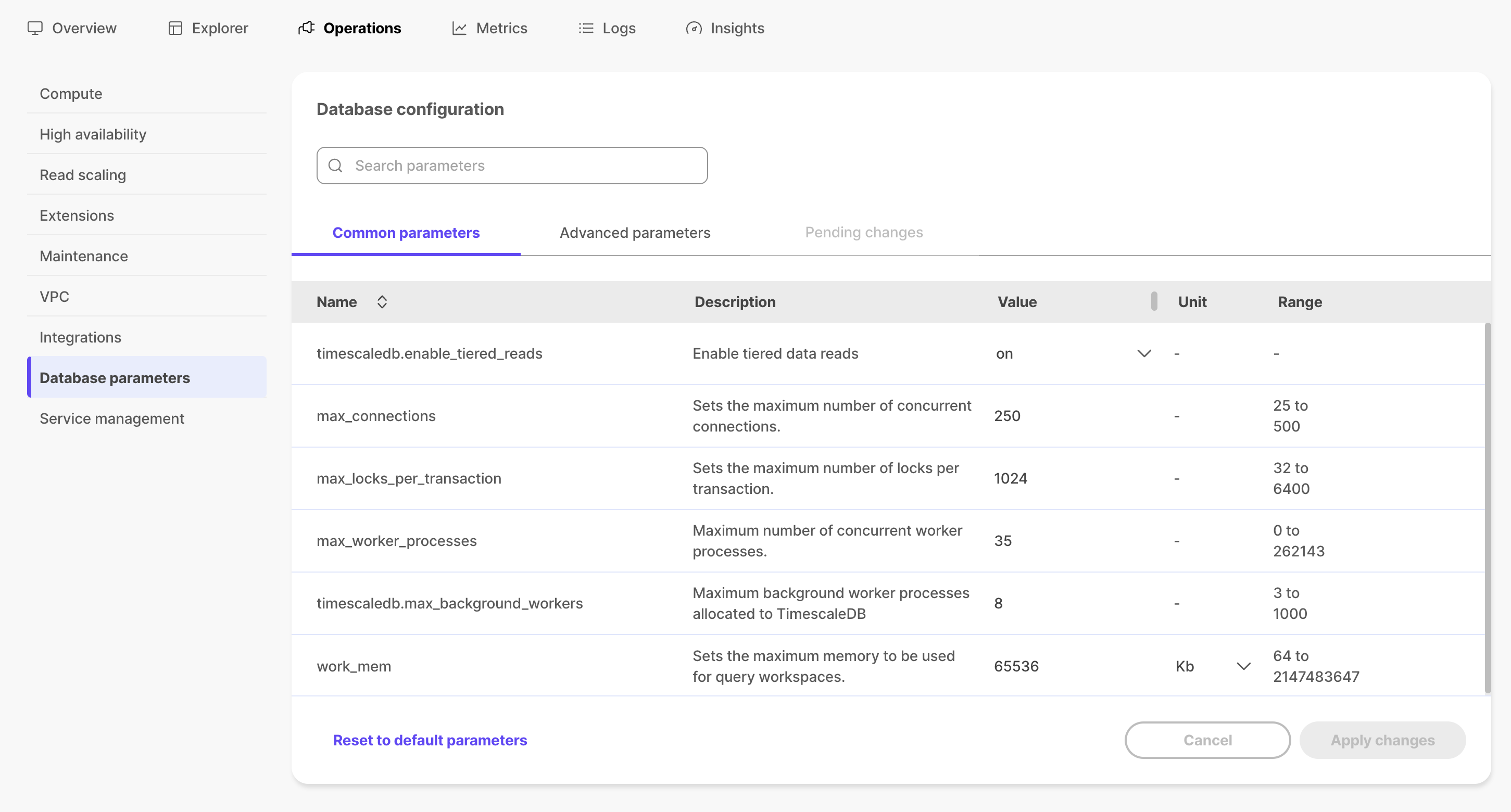This screenshot has height=812, width=1511.
Task: Switch to the Advanced parameters tab
Action: (x=634, y=233)
